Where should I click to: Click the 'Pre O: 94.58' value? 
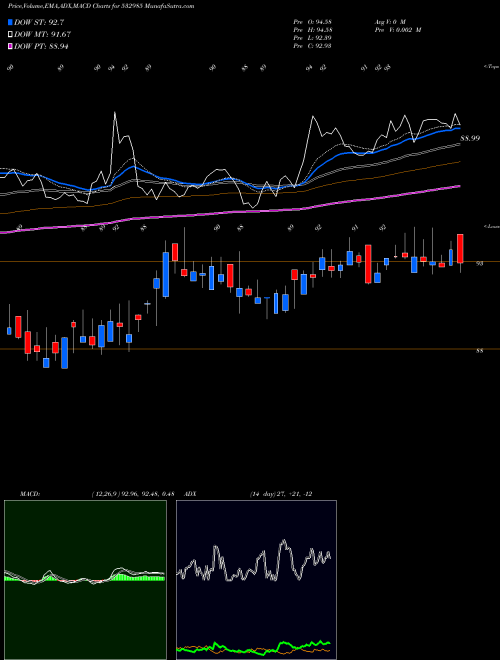coord(312,21)
